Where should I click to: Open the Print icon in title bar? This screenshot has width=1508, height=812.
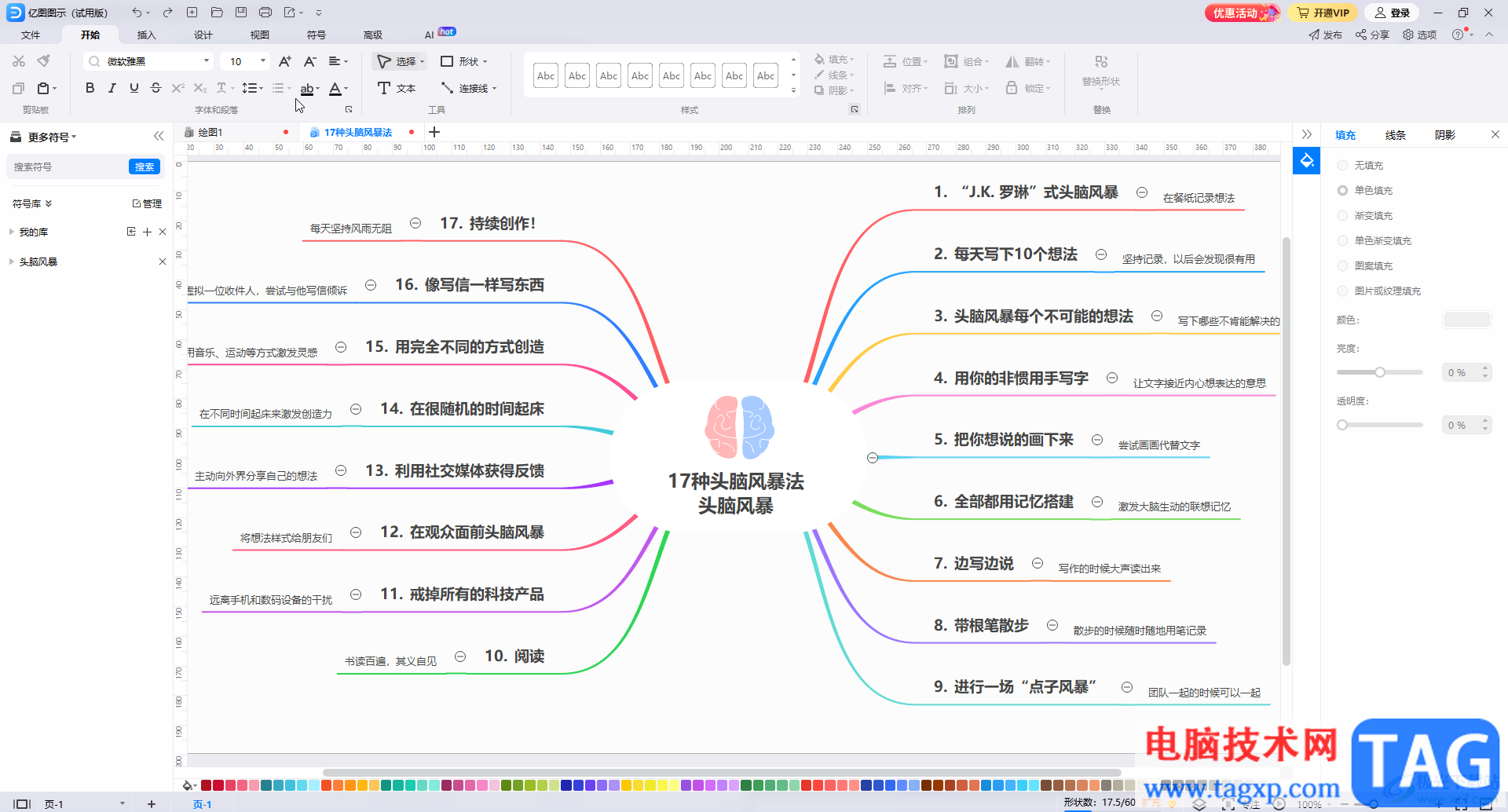265,13
